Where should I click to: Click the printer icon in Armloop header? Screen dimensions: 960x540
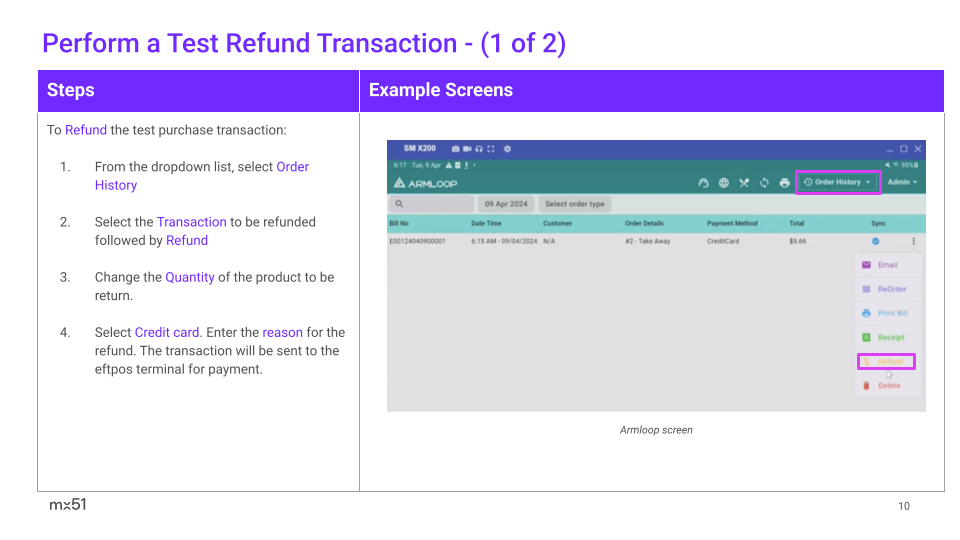(x=784, y=182)
